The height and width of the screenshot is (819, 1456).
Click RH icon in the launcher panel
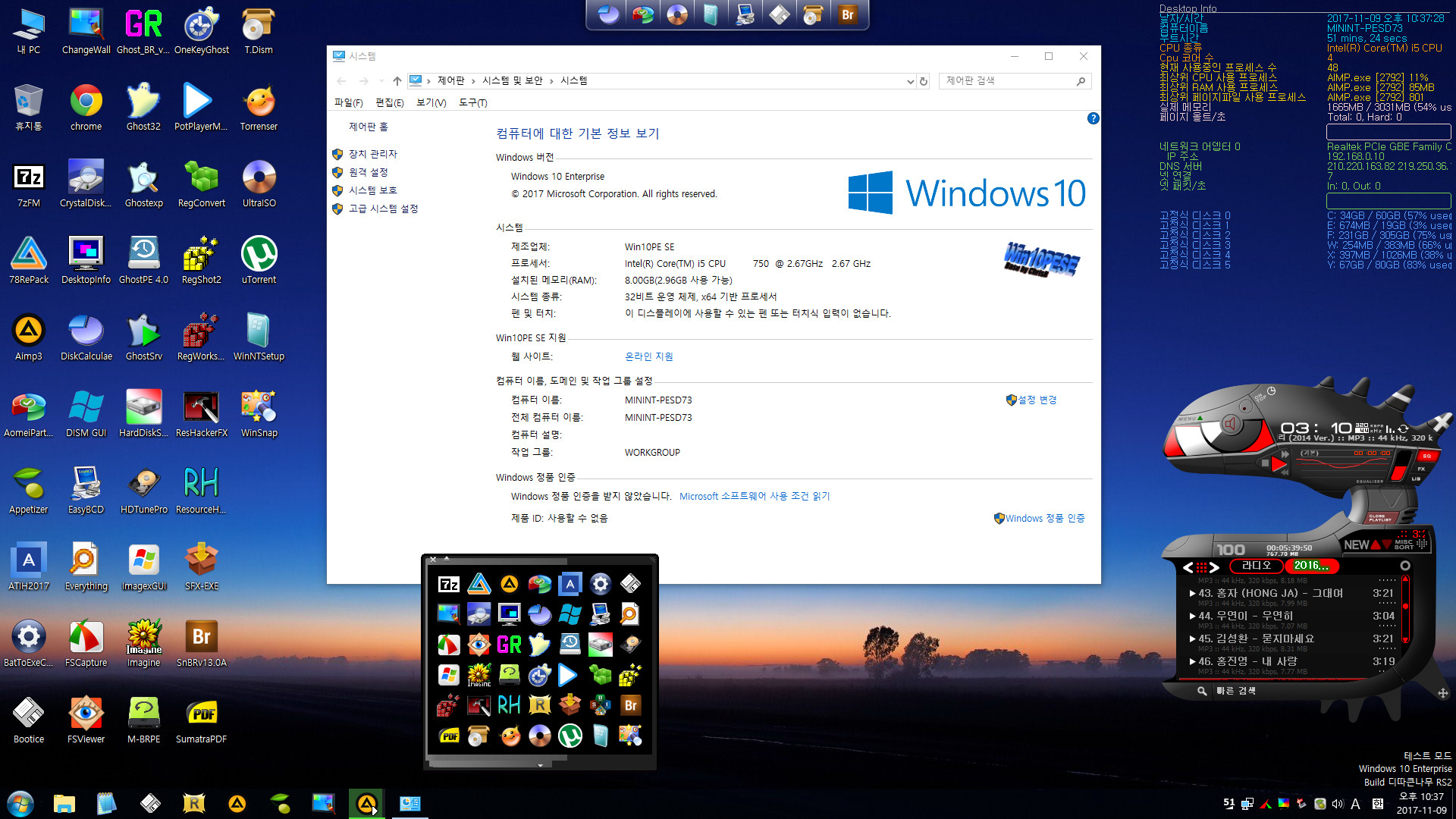pyautogui.click(x=509, y=705)
